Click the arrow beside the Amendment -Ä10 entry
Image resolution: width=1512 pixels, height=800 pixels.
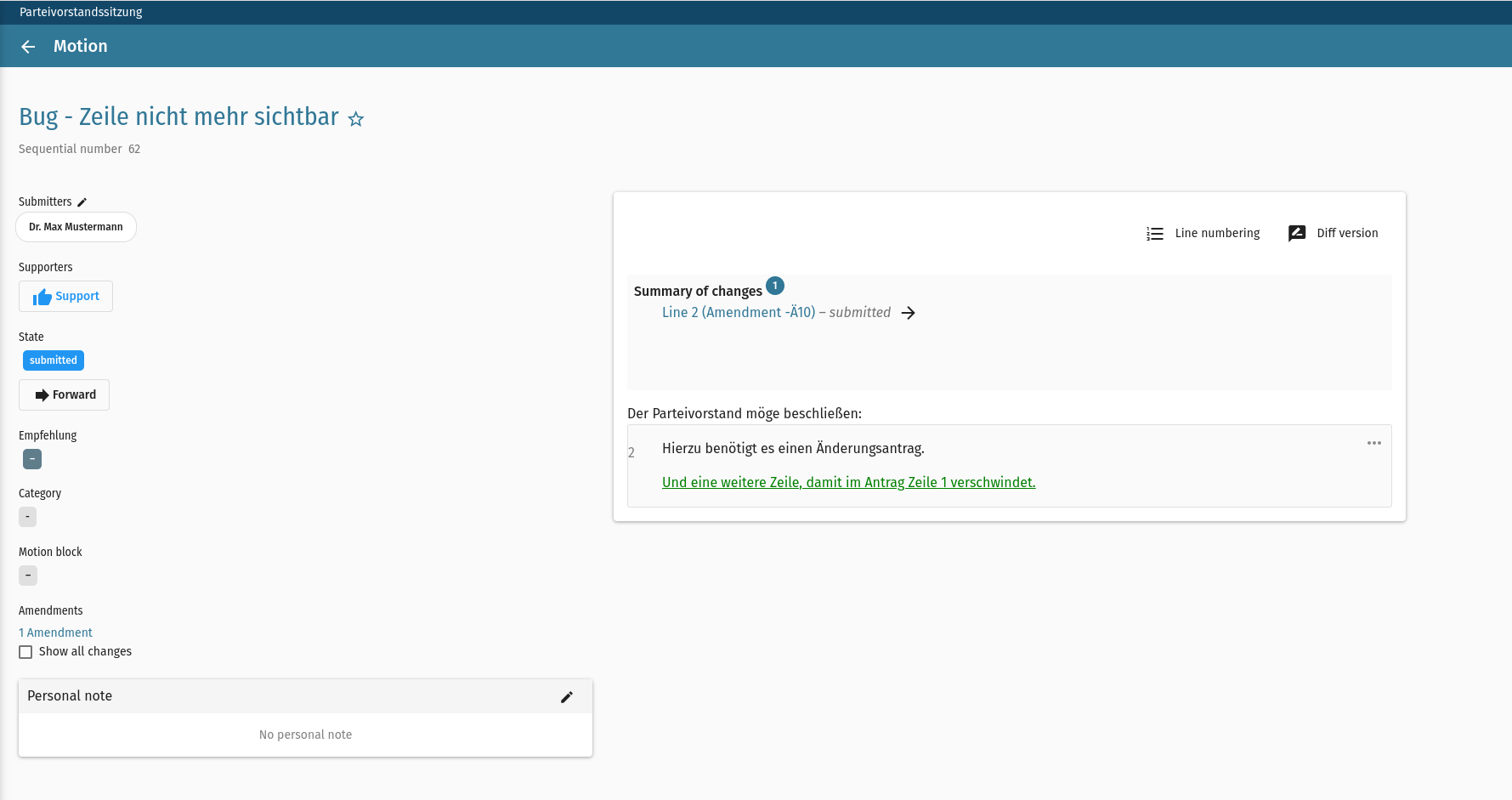click(909, 313)
